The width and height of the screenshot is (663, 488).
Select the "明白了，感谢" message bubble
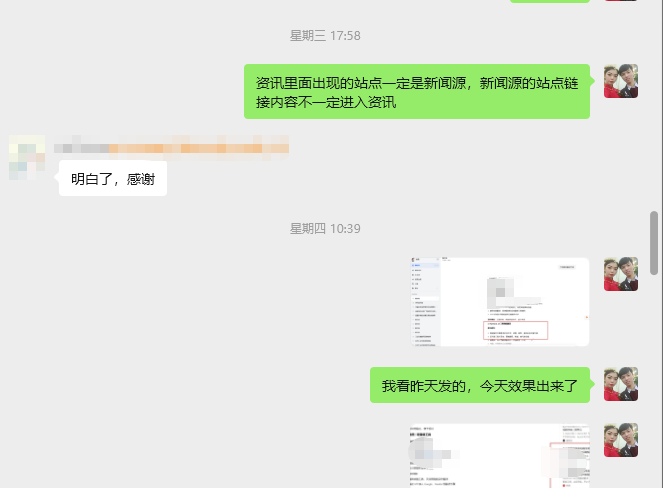pyautogui.click(x=112, y=180)
